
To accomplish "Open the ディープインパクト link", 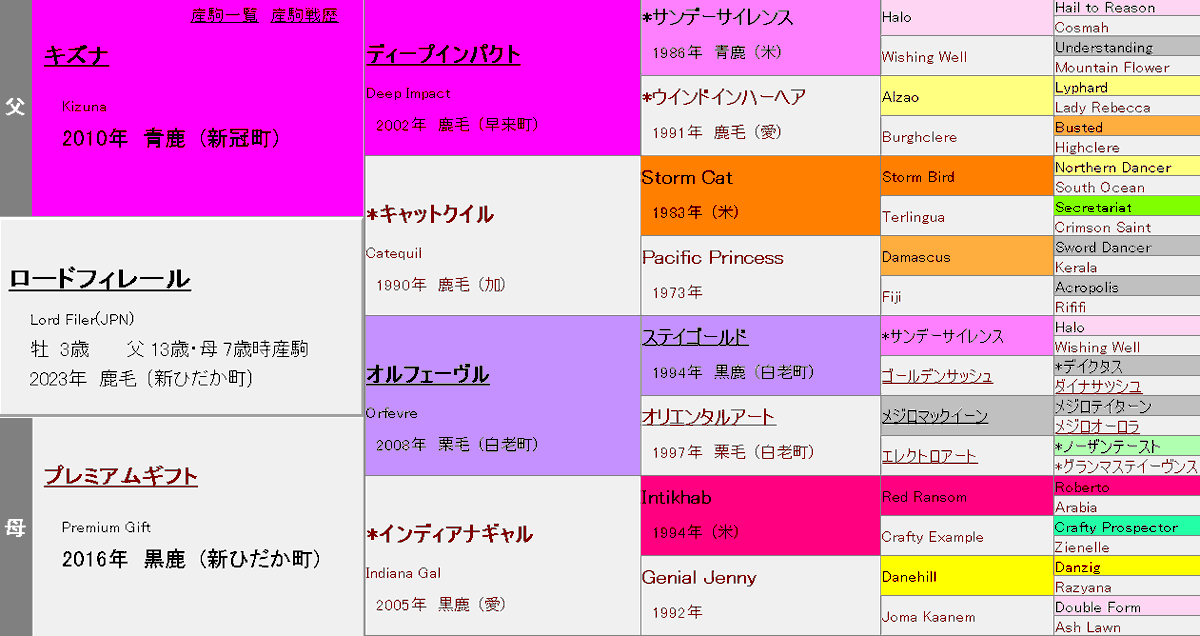I will [x=443, y=54].
